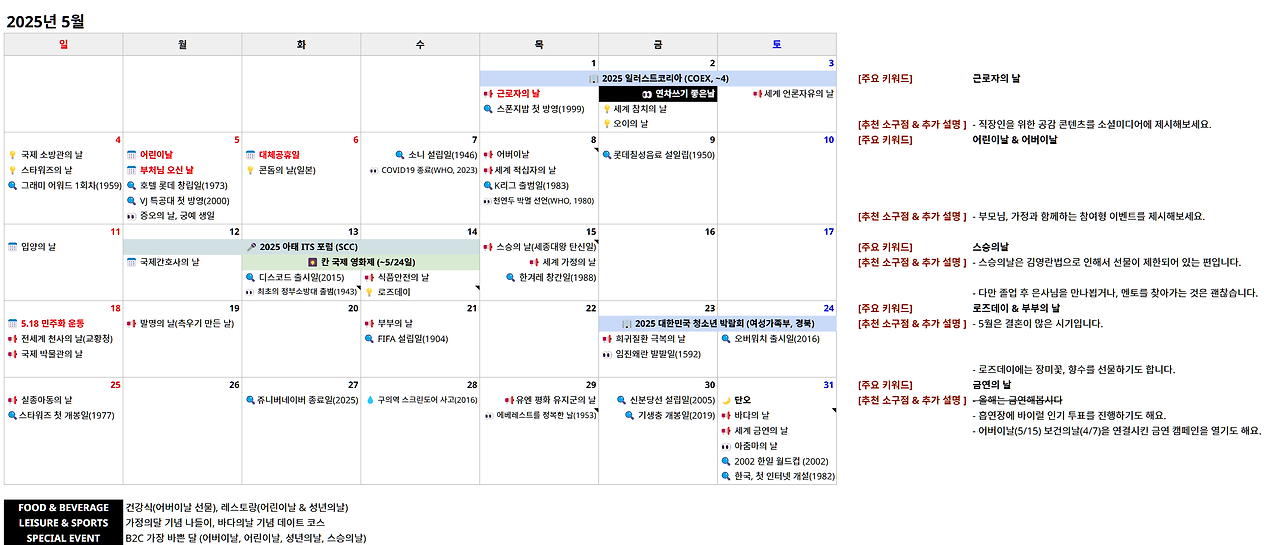Click the magnifier icon next to 소니 설립일(1946)
Screen dimensions: 1280x545
click(x=400, y=155)
